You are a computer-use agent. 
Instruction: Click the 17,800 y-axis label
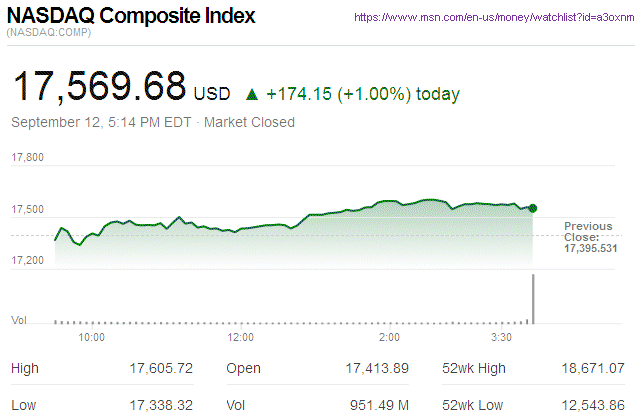pyautogui.click(x=27, y=158)
